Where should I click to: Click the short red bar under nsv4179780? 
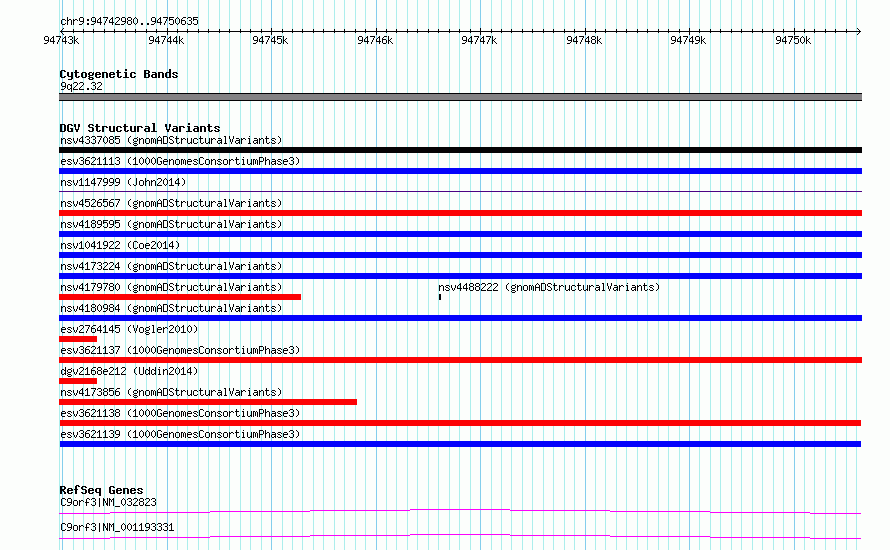click(x=180, y=297)
